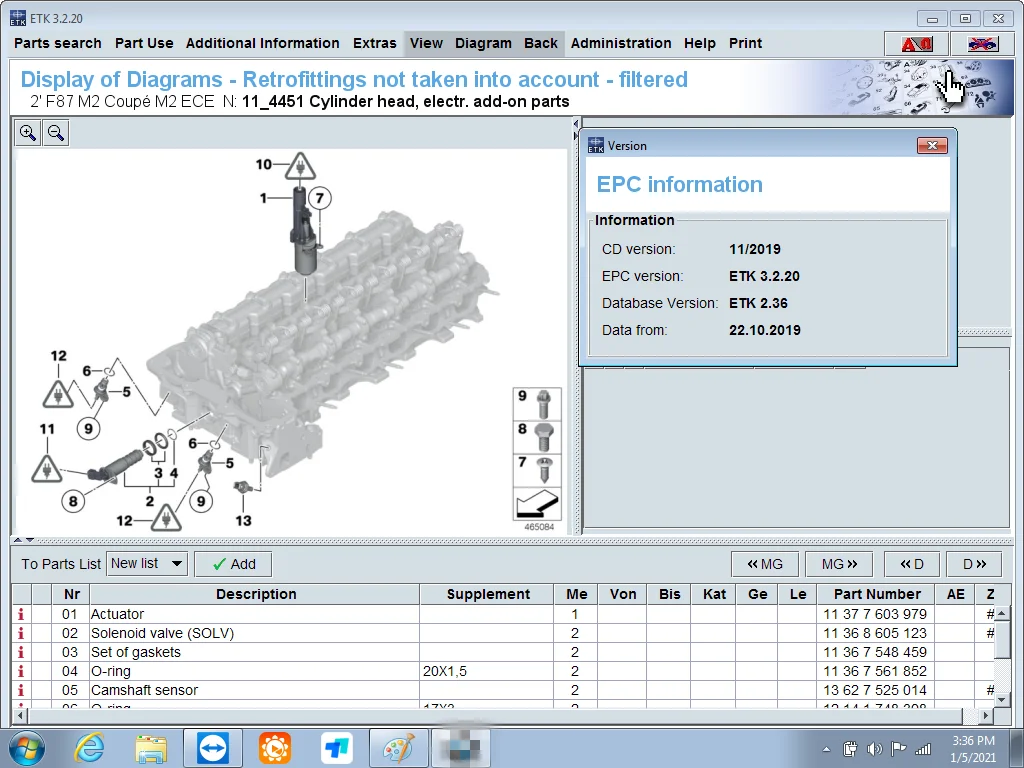Image resolution: width=1024 pixels, height=768 pixels.
Task: Click the volume icon in system tray
Action: click(x=874, y=749)
